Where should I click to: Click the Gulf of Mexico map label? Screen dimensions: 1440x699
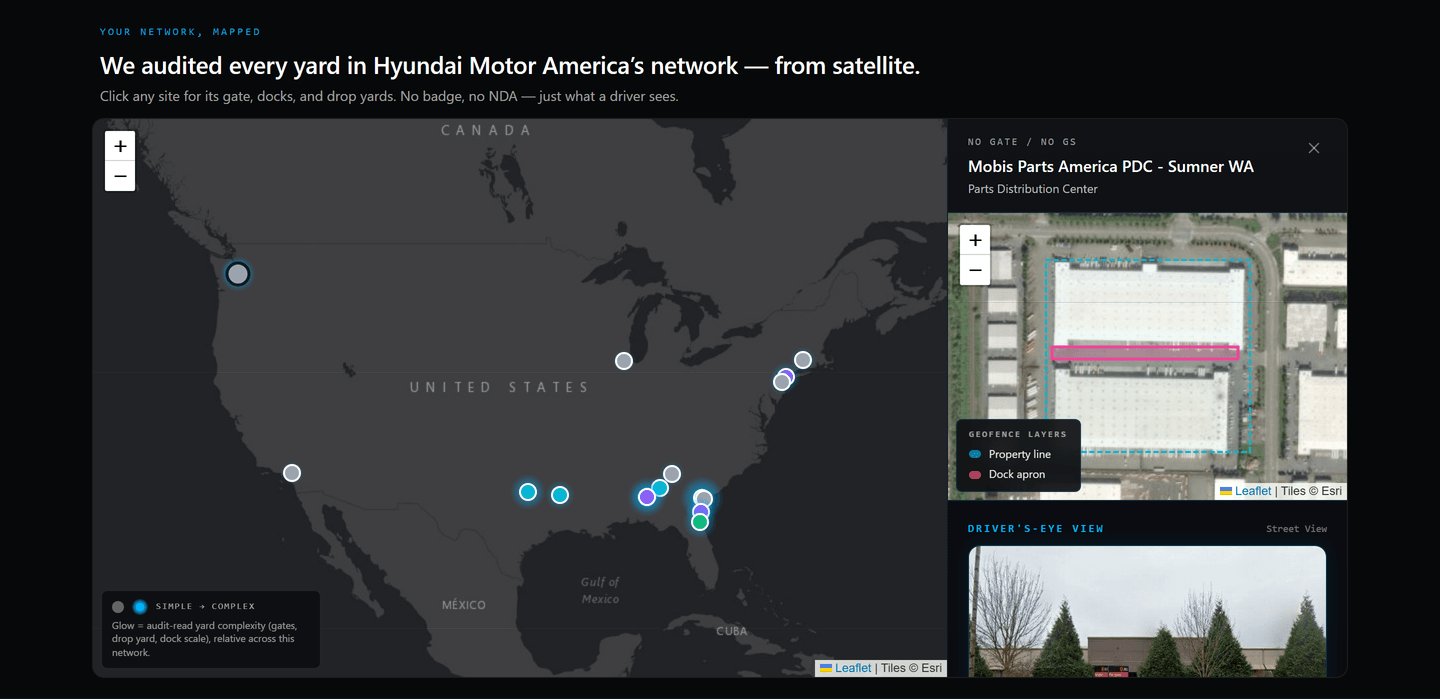click(600, 590)
